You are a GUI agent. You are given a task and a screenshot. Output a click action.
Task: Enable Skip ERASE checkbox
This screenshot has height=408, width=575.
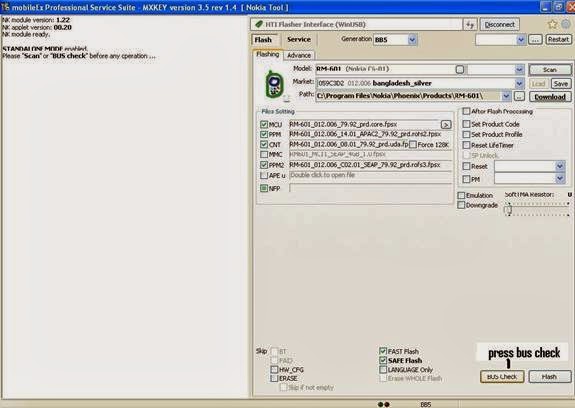coord(274,378)
